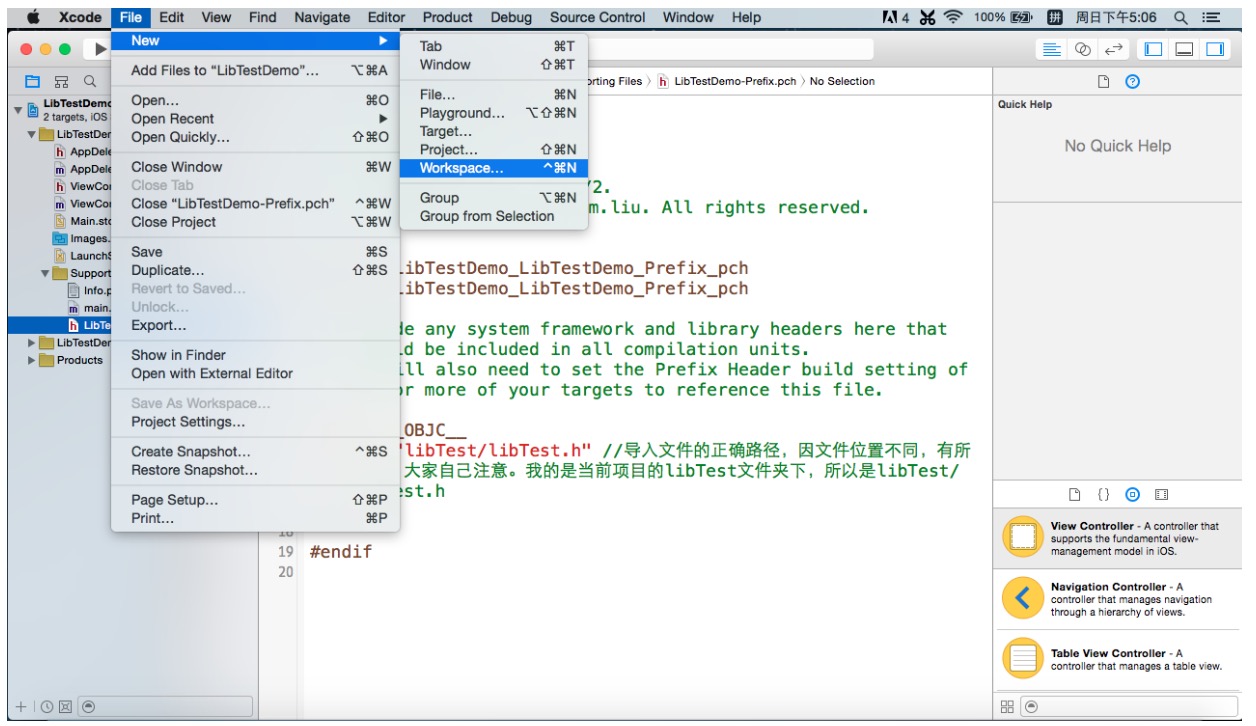Open the Product menu
Screen dimensions: 1256x726
click(x=448, y=17)
